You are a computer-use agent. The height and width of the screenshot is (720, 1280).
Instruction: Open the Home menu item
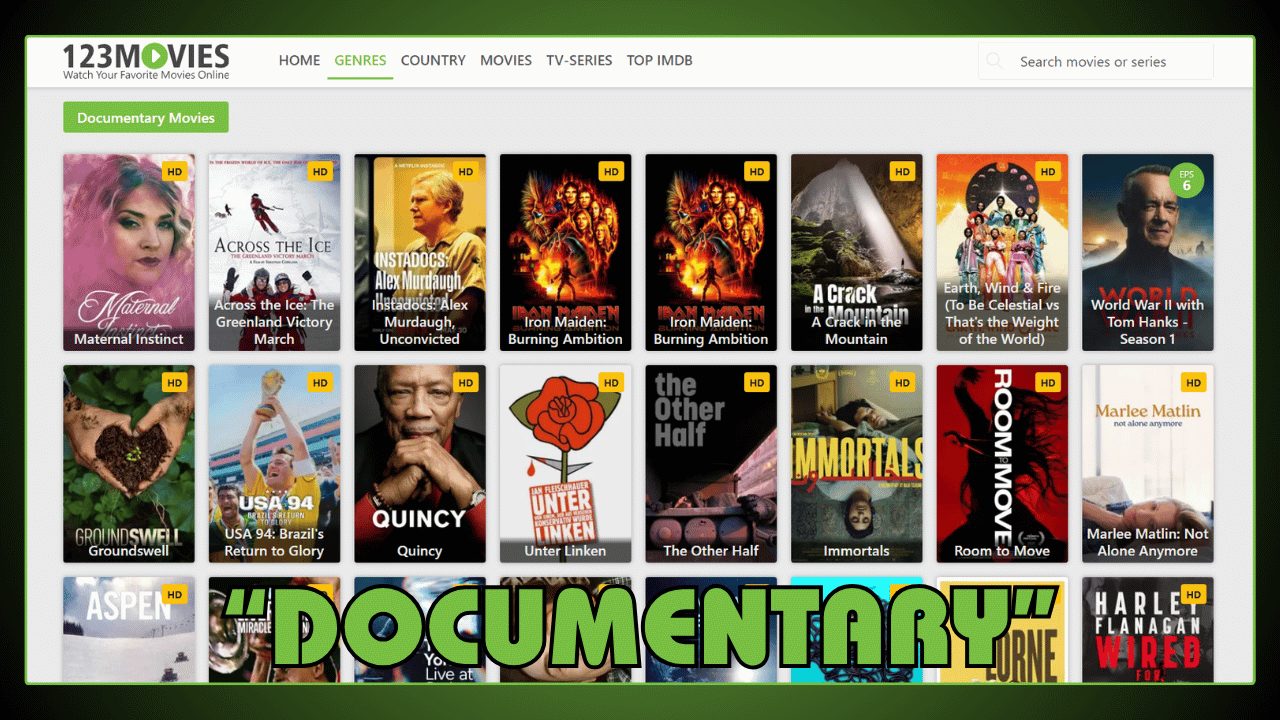tap(300, 60)
